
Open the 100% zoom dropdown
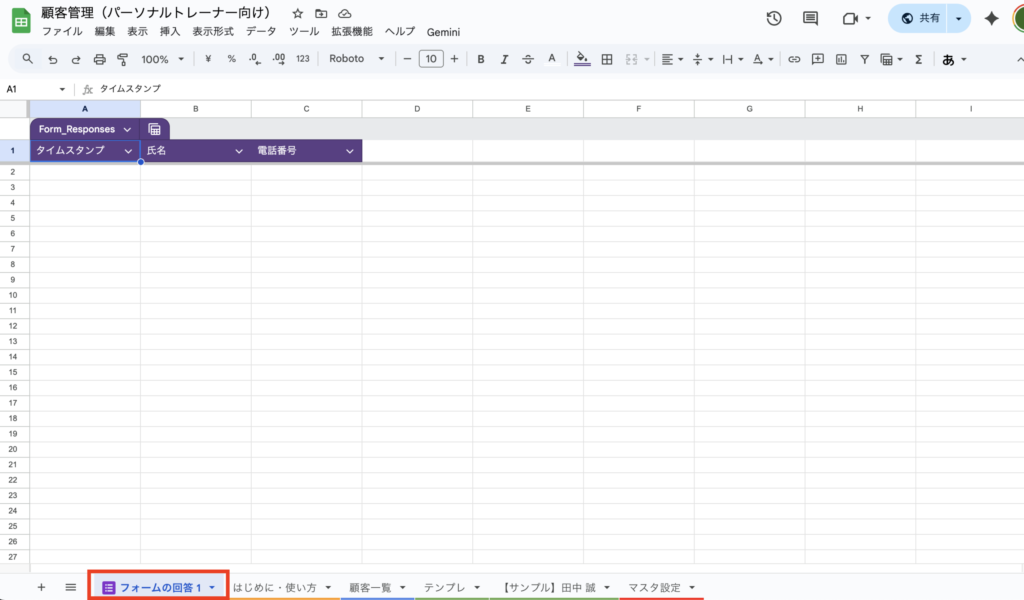(x=162, y=59)
